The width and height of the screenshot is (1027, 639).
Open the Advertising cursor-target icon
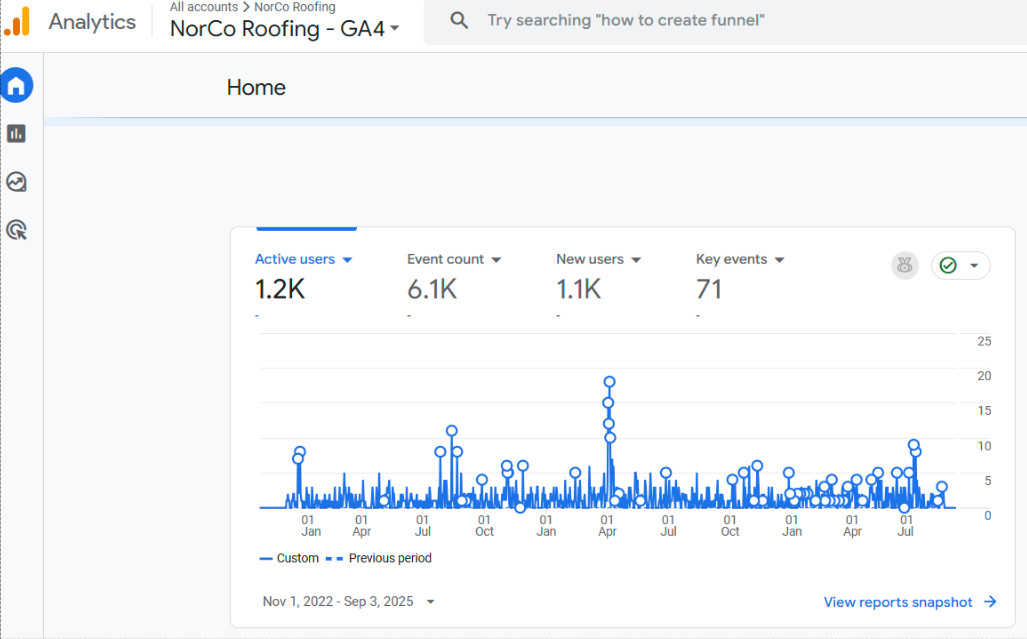tap(16, 230)
